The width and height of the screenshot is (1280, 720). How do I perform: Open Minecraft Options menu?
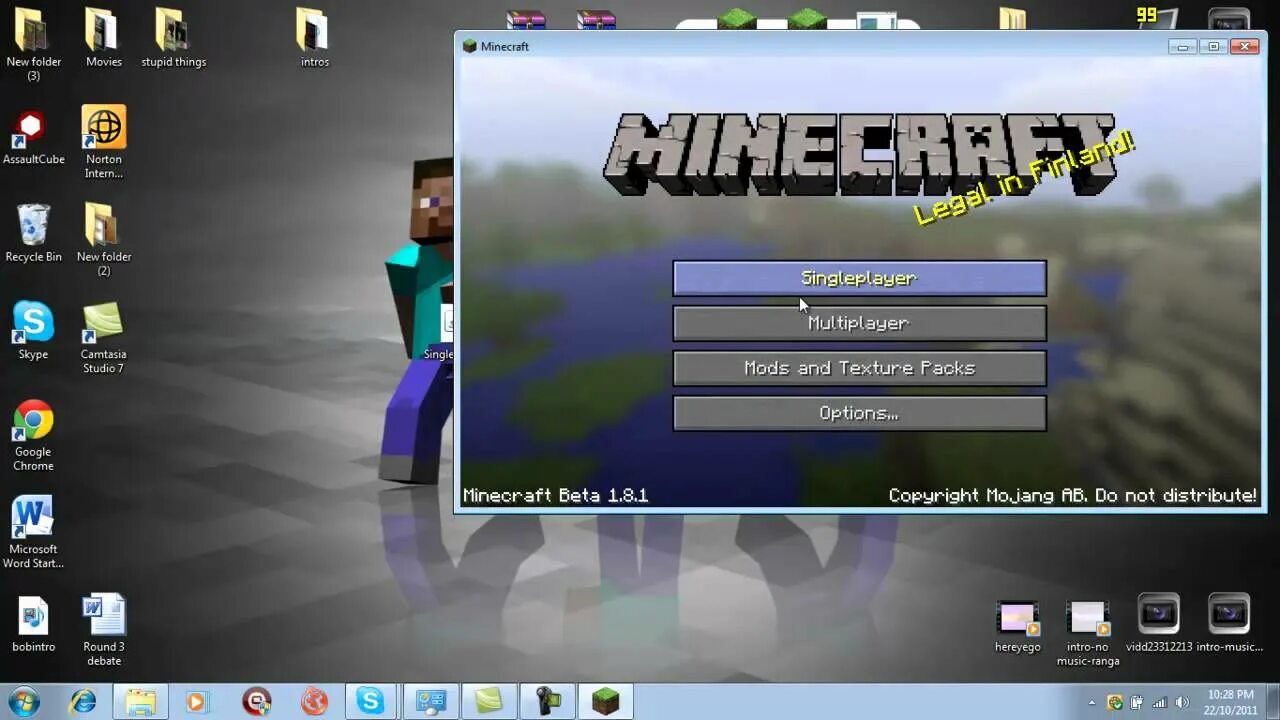[859, 413]
